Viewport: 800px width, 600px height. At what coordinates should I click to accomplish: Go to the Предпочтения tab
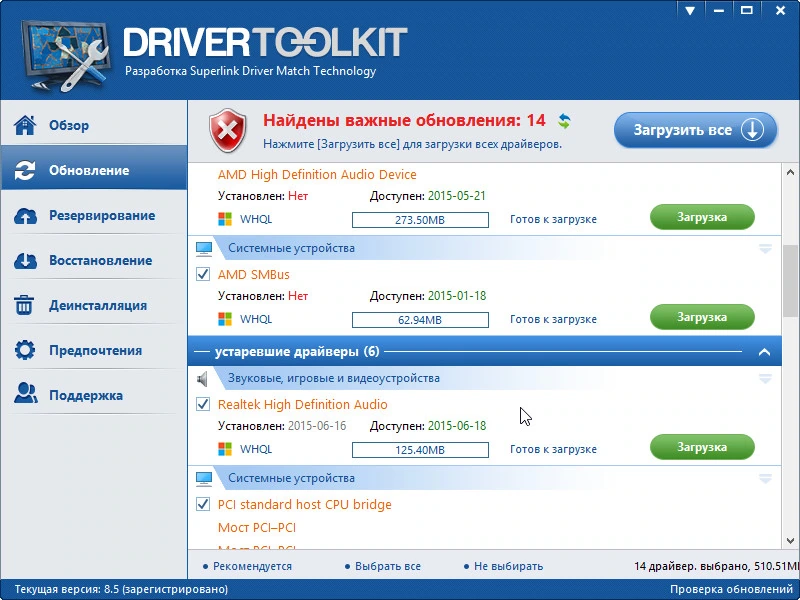point(94,351)
